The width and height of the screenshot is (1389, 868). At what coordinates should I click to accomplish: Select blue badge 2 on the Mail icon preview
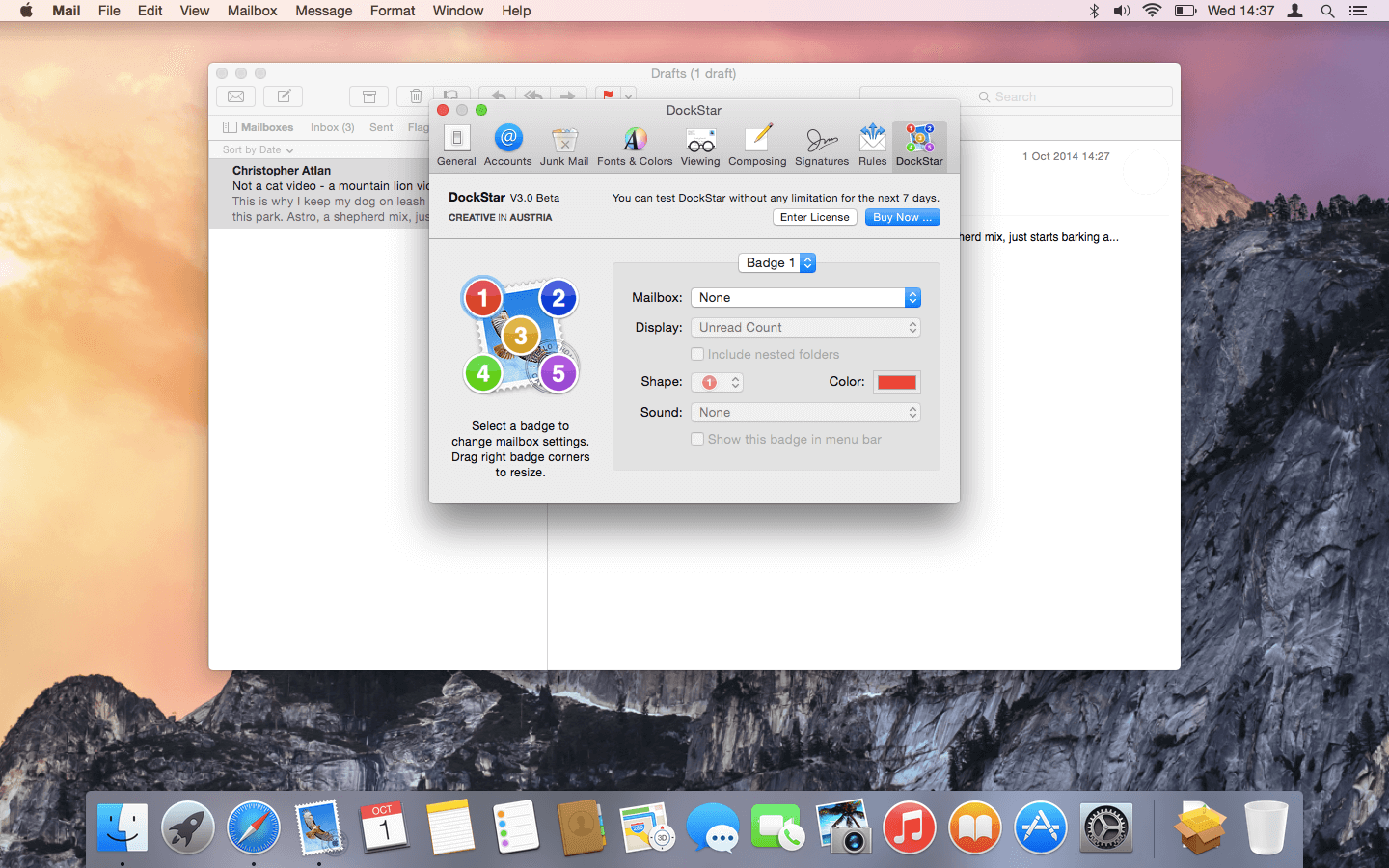coord(558,299)
